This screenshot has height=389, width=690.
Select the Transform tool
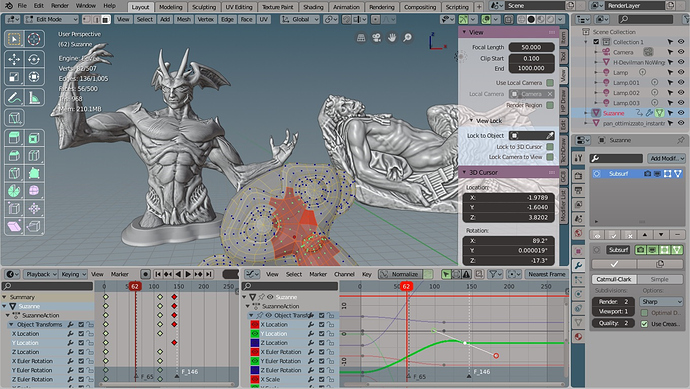34,77
